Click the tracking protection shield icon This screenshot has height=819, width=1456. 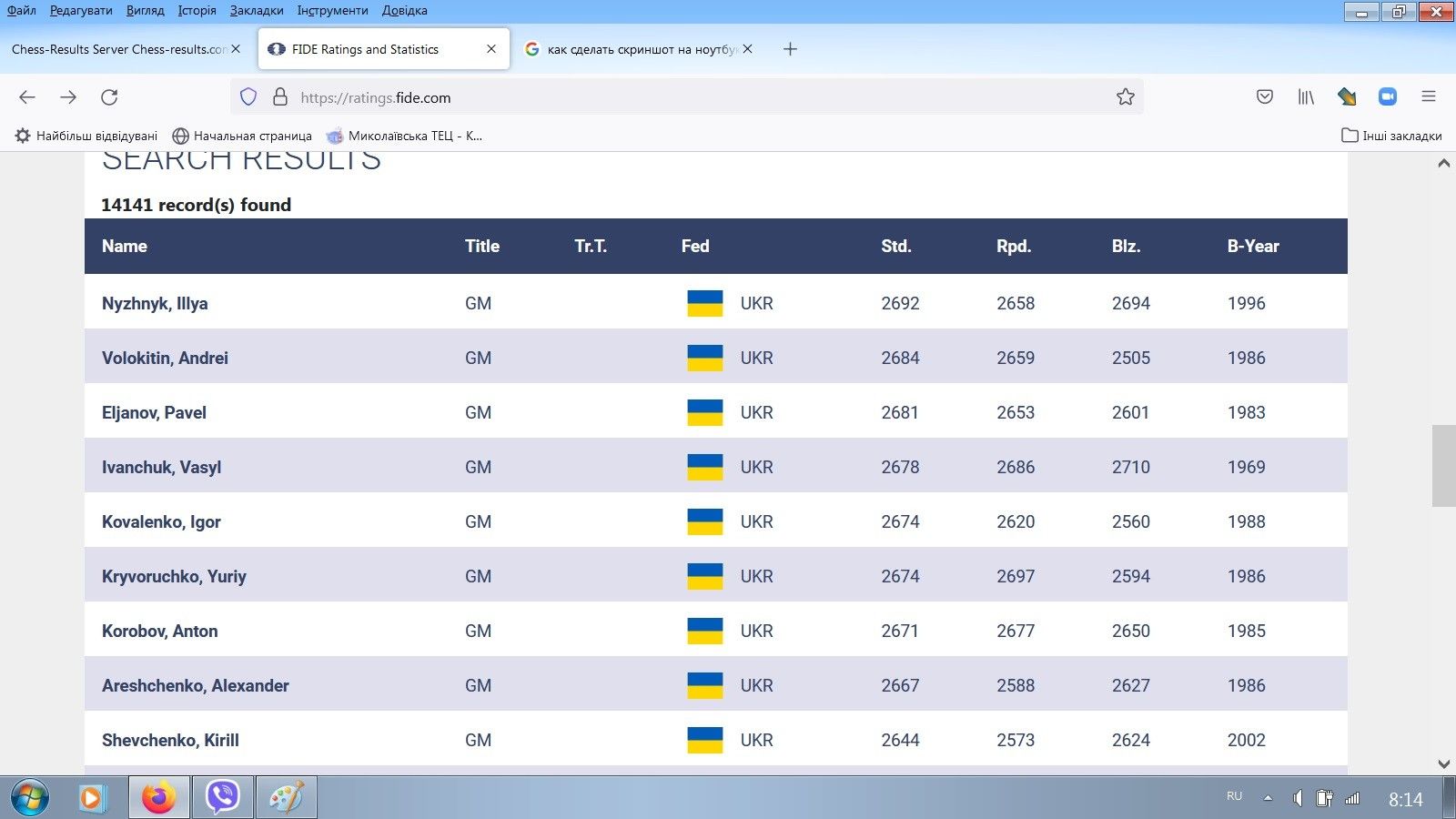[248, 97]
